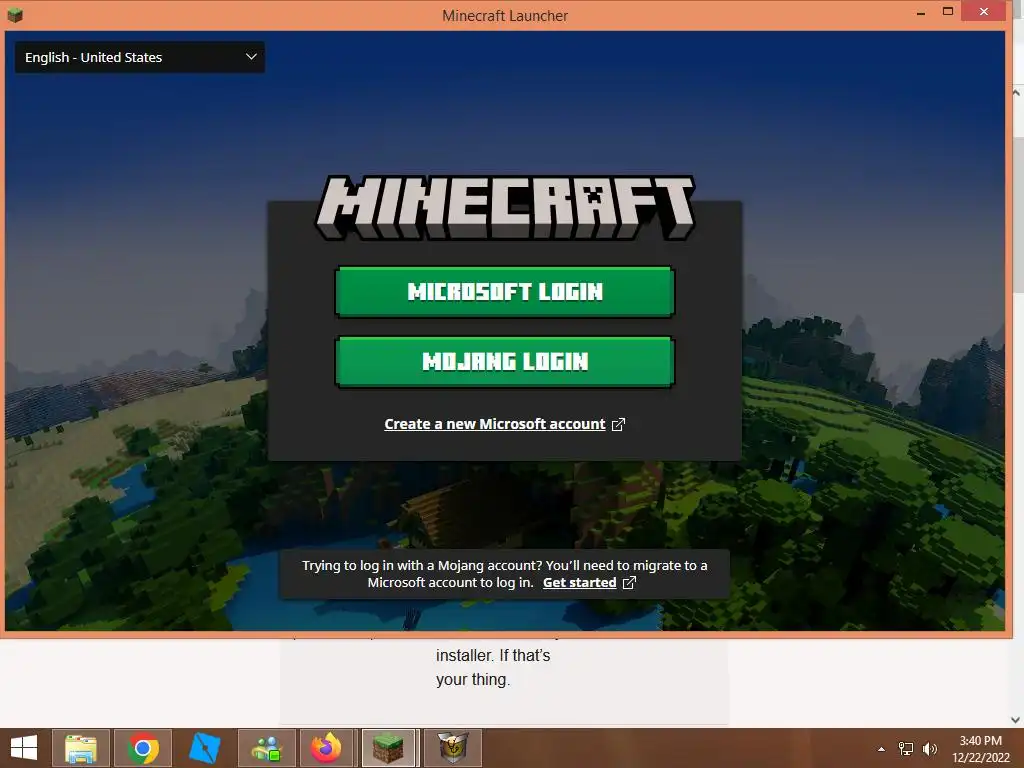Click the external link icon beside Create account

[x=618, y=424]
